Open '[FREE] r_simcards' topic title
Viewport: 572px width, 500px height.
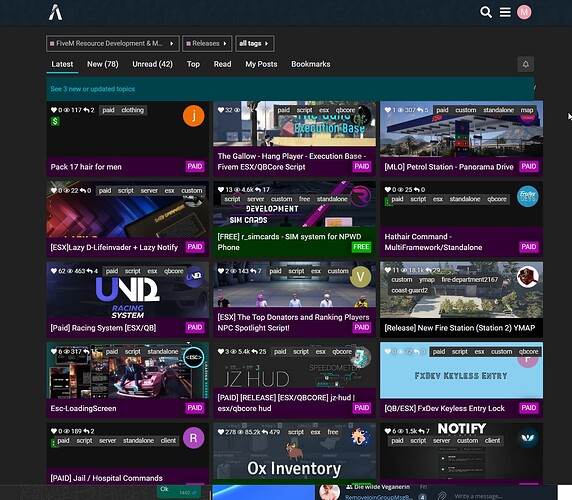(x=289, y=242)
